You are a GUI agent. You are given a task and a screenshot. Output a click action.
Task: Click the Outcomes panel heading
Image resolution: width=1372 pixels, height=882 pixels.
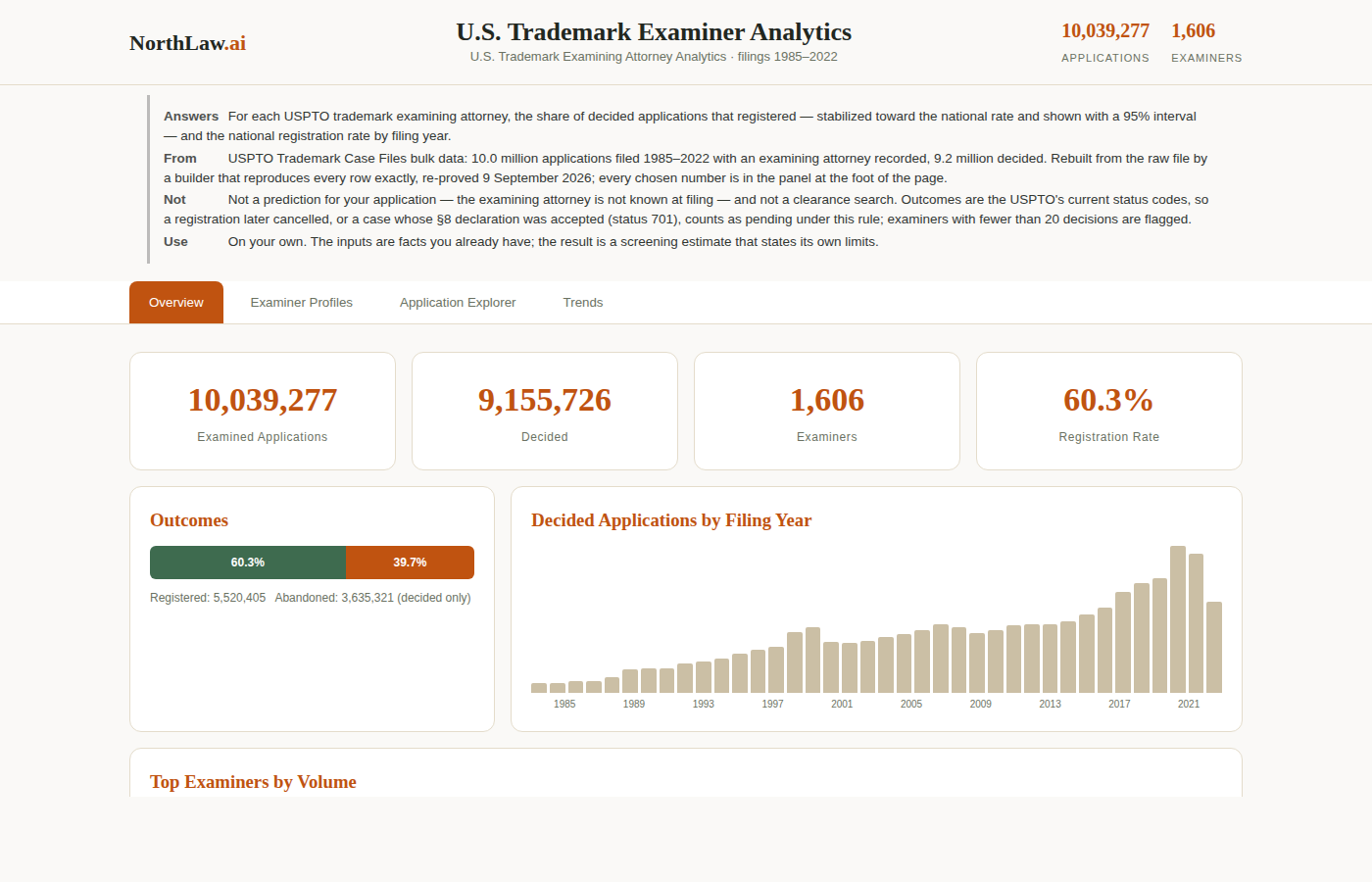pyautogui.click(x=189, y=520)
